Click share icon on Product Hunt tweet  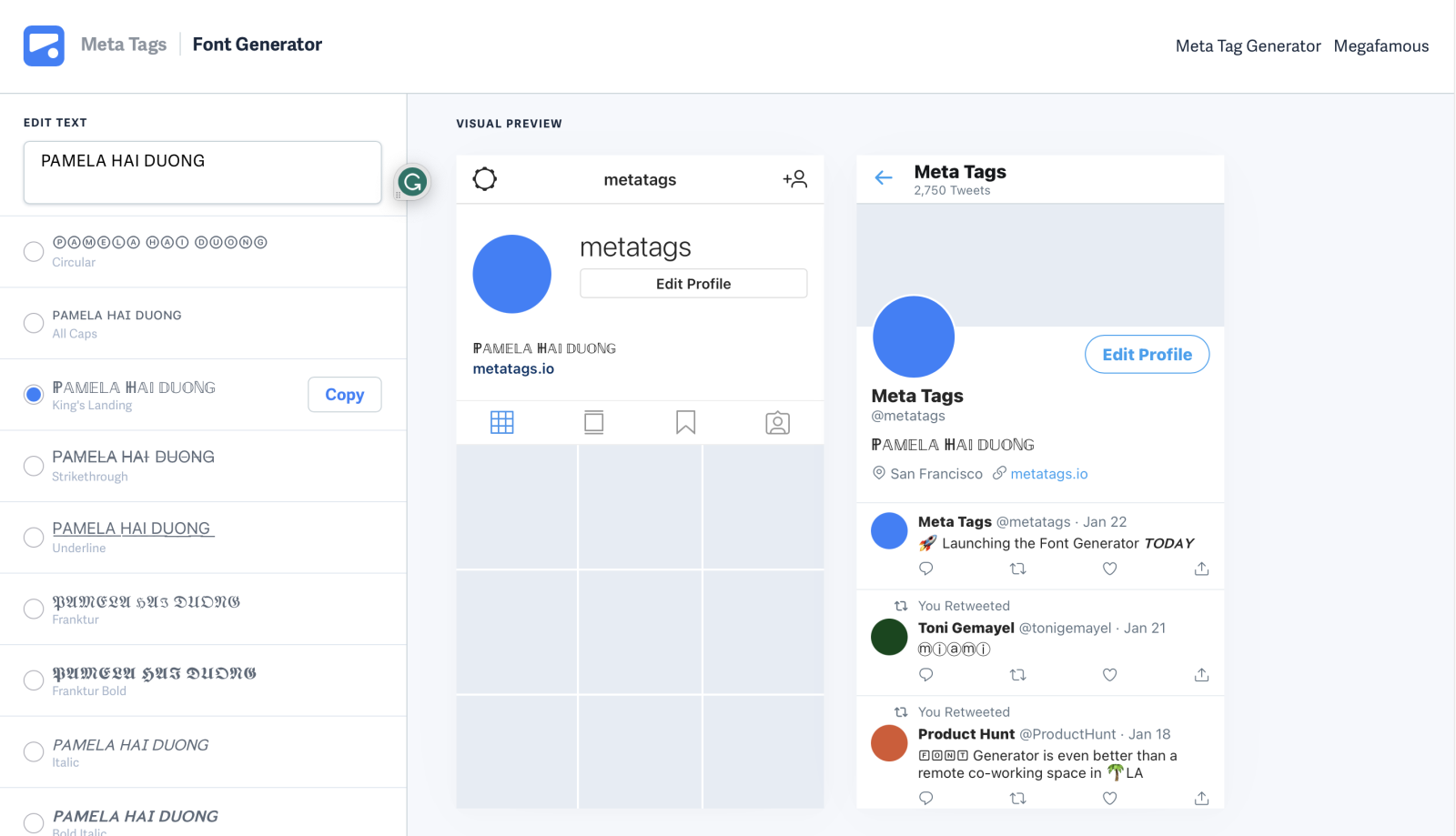(1202, 798)
